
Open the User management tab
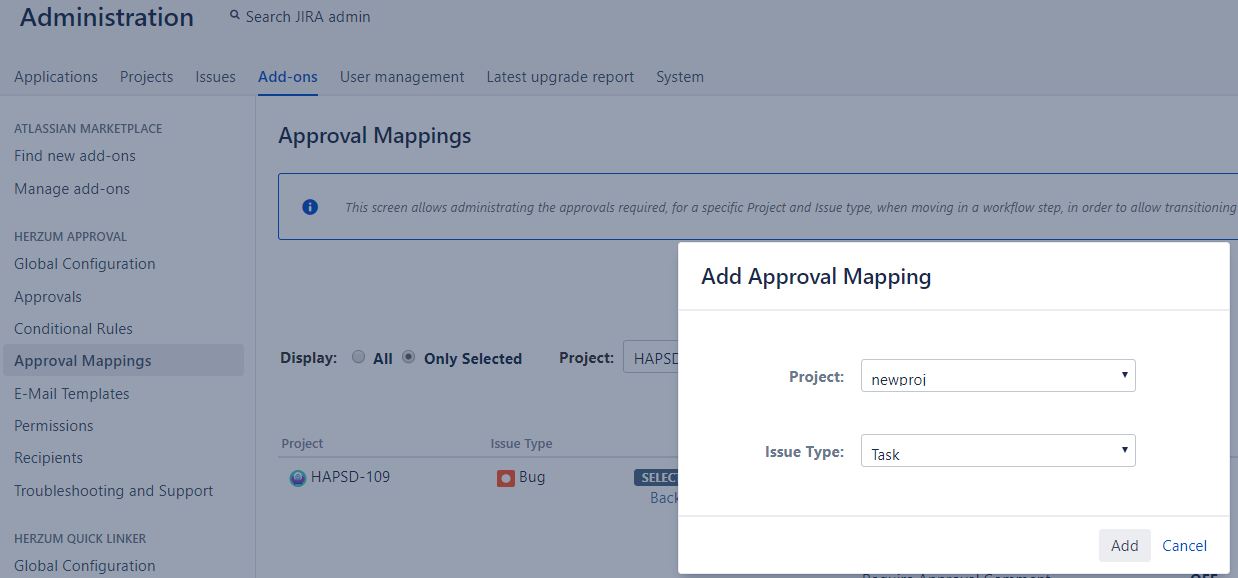(x=402, y=77)
